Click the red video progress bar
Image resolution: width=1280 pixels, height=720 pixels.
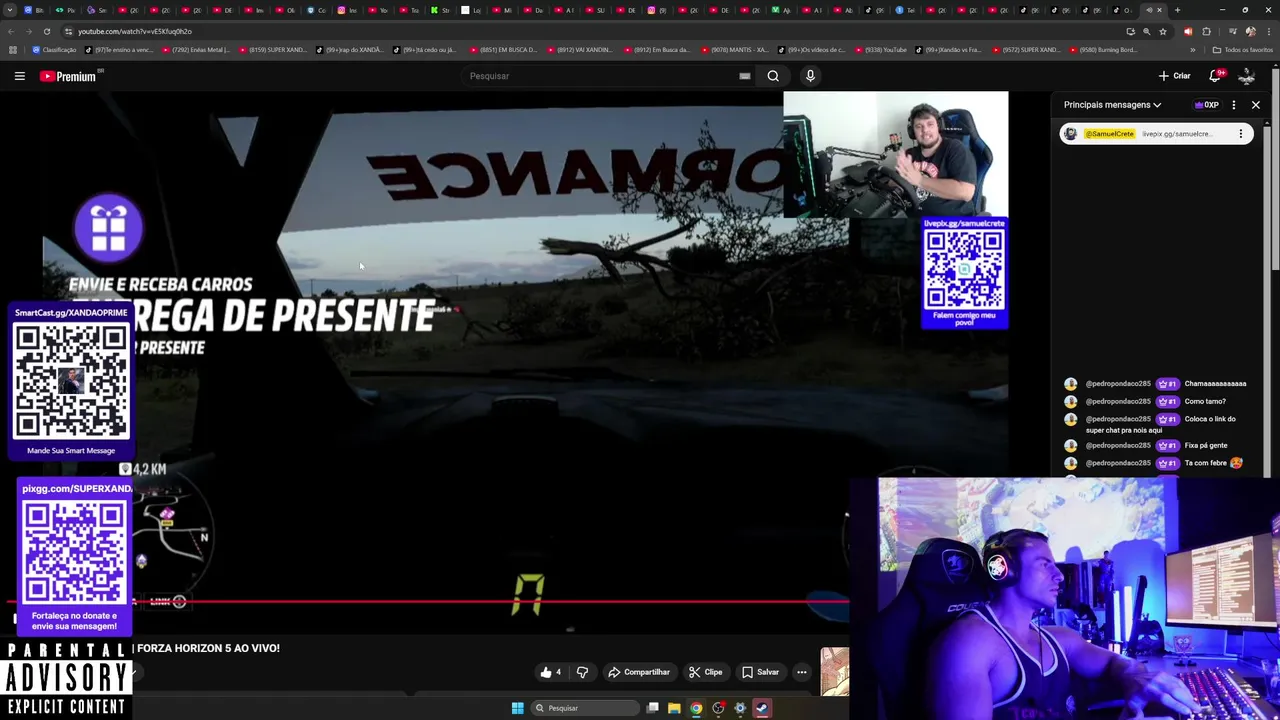[428, 602]
